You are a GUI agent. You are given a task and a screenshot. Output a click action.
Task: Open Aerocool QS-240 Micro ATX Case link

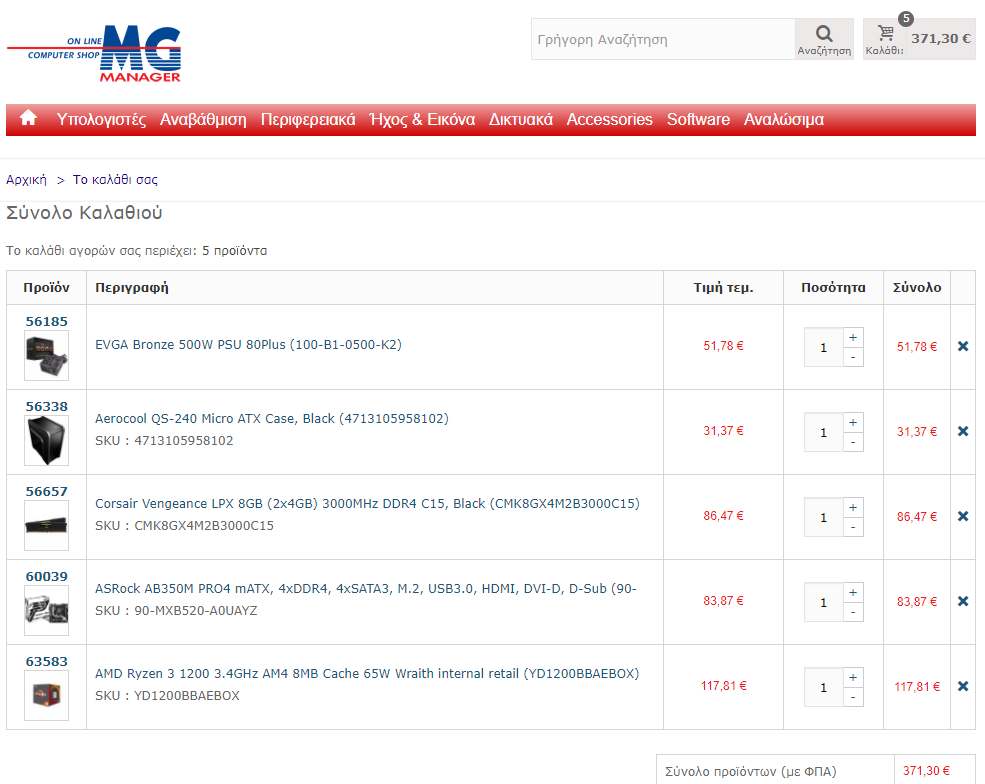271,418
